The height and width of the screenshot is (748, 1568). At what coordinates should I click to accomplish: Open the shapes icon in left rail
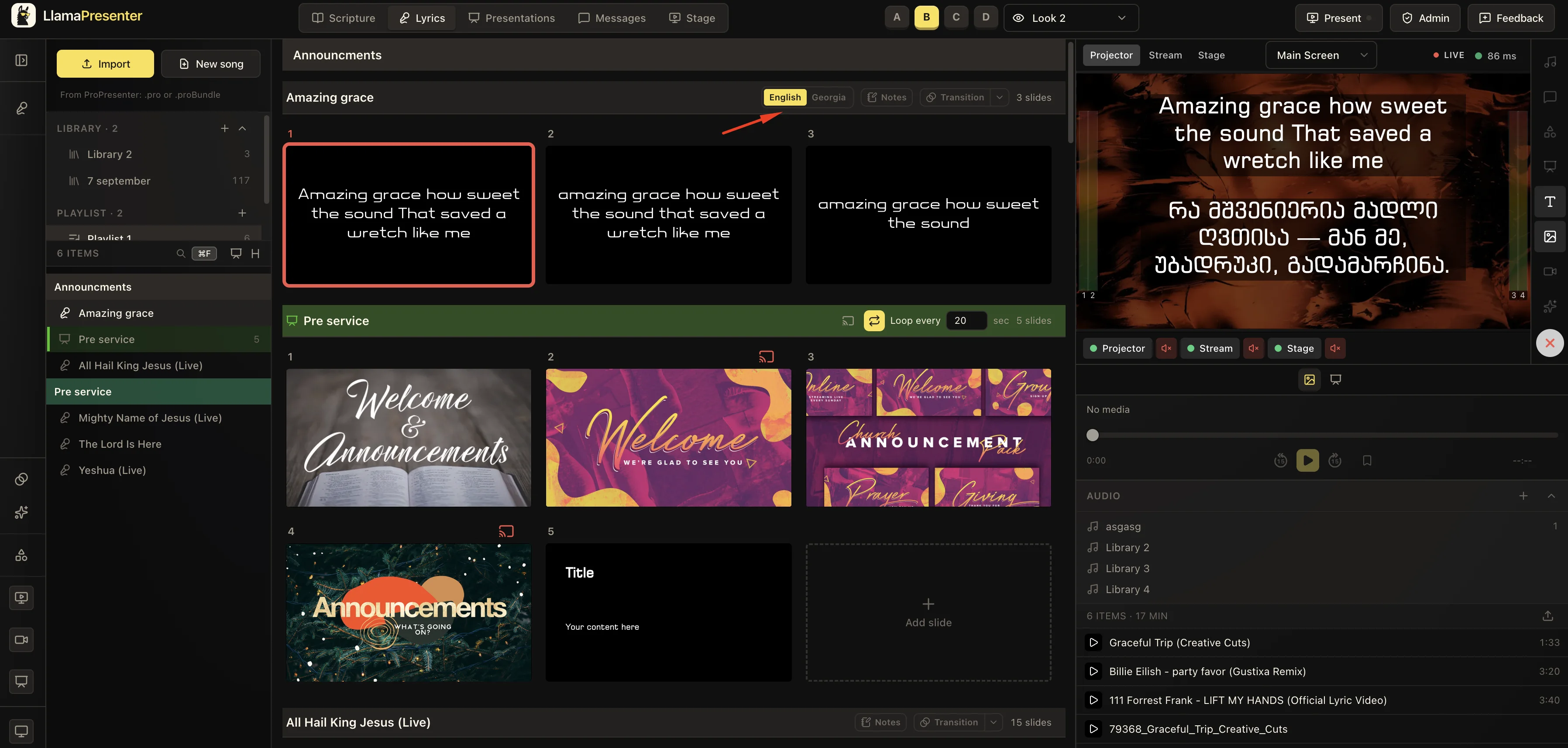(x=21, y=555)
